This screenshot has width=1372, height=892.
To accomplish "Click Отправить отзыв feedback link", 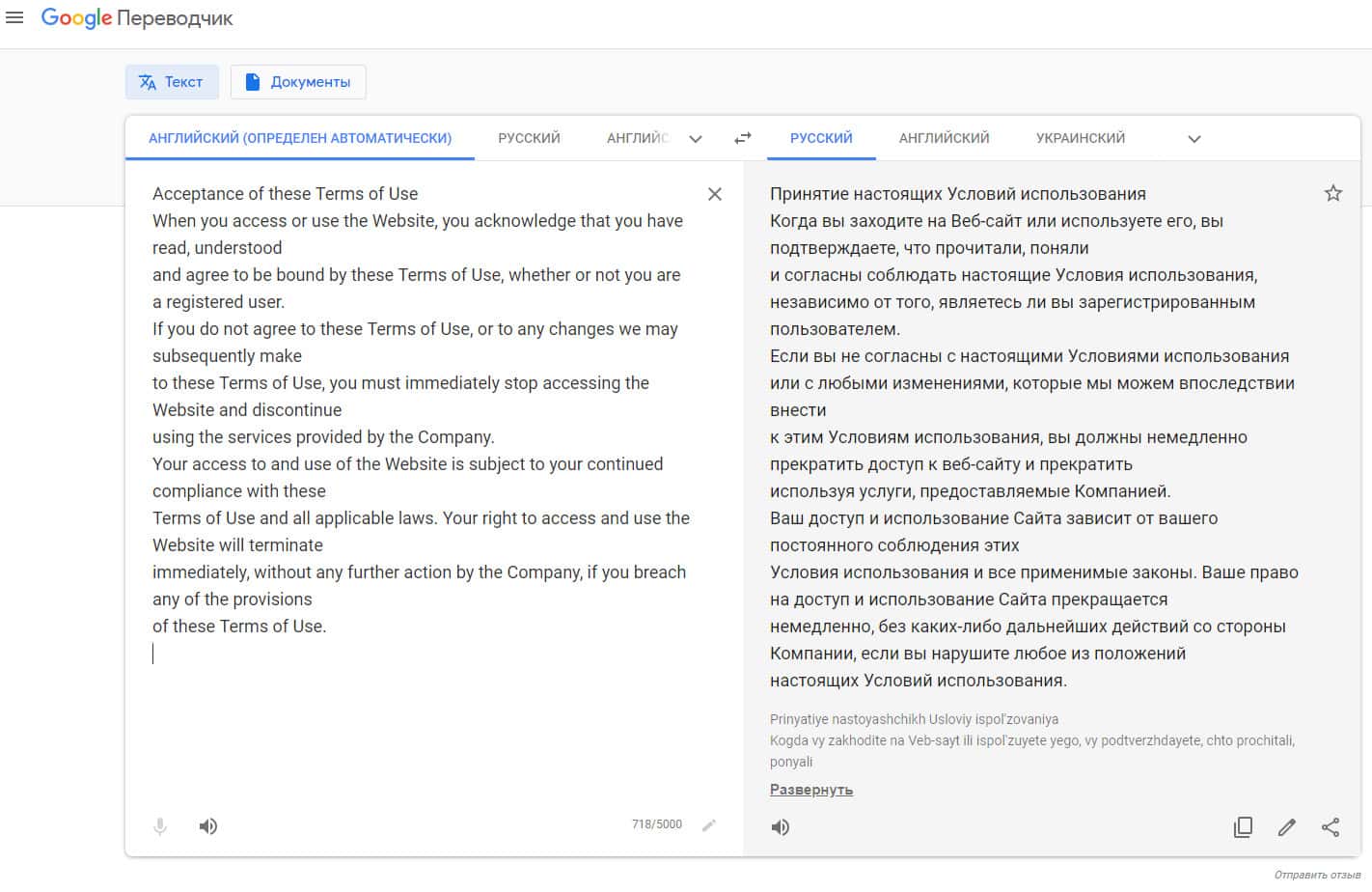I will 1317,875.
